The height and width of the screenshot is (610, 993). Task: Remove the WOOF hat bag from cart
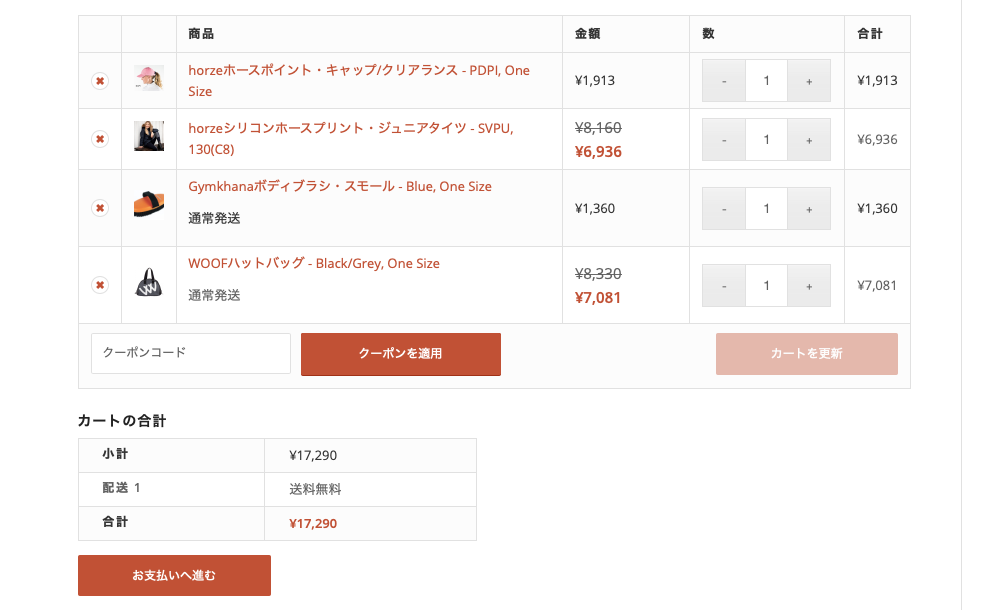pyautogui.click(x=100, y=285)
